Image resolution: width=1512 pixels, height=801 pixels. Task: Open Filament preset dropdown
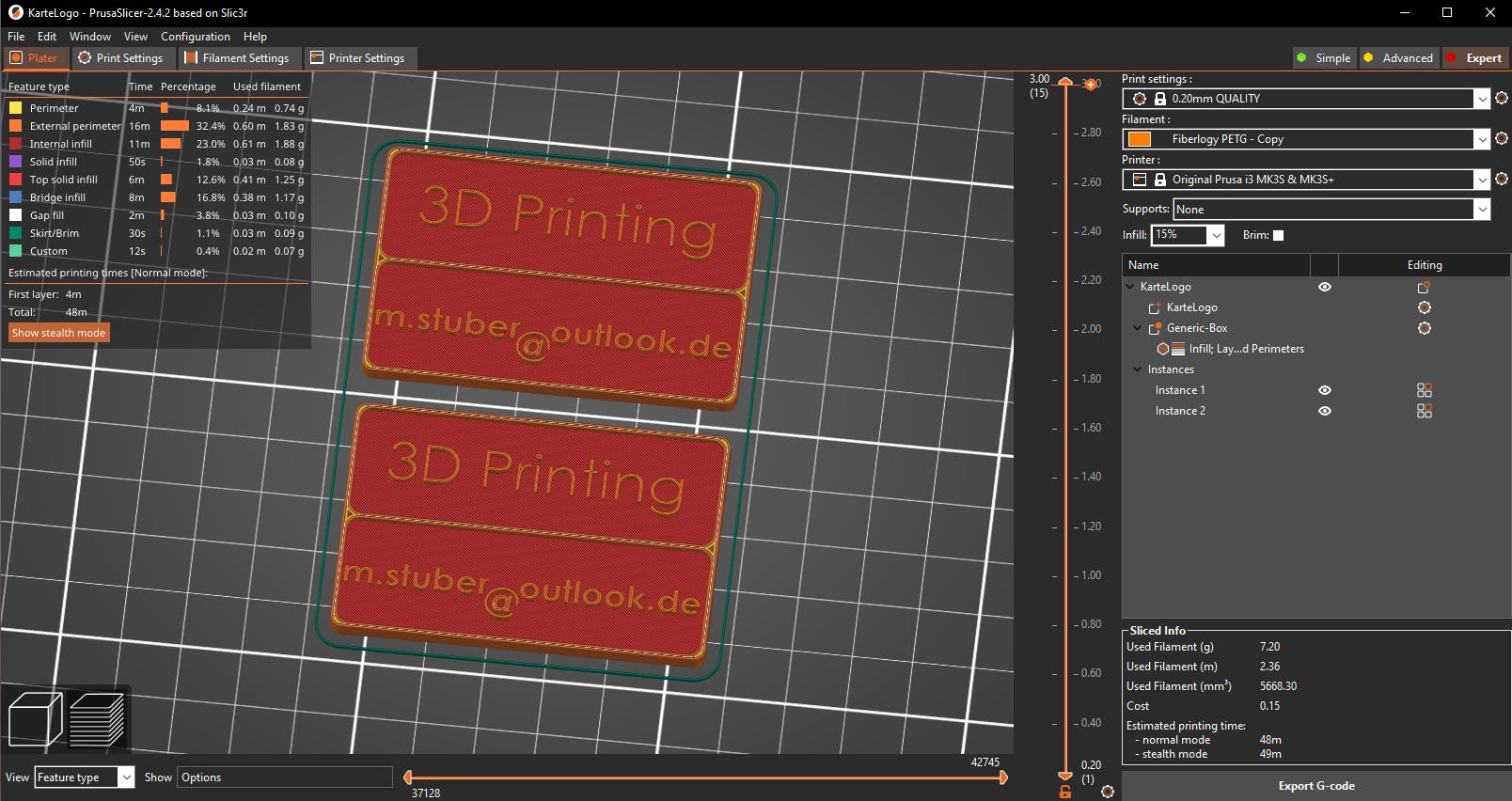1482,139
